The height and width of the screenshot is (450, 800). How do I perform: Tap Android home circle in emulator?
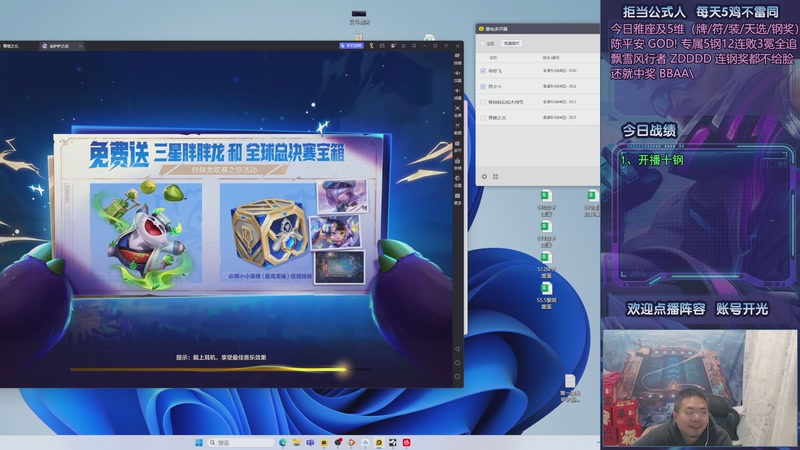coord(457,363)
